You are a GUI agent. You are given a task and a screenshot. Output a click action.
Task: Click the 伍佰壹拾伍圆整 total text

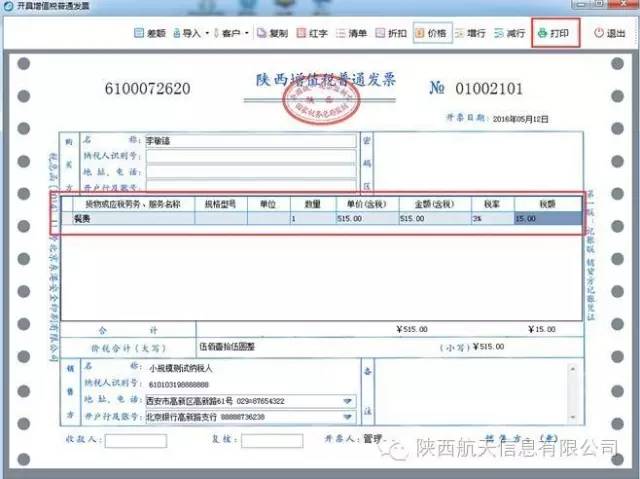tap(227, 347)
